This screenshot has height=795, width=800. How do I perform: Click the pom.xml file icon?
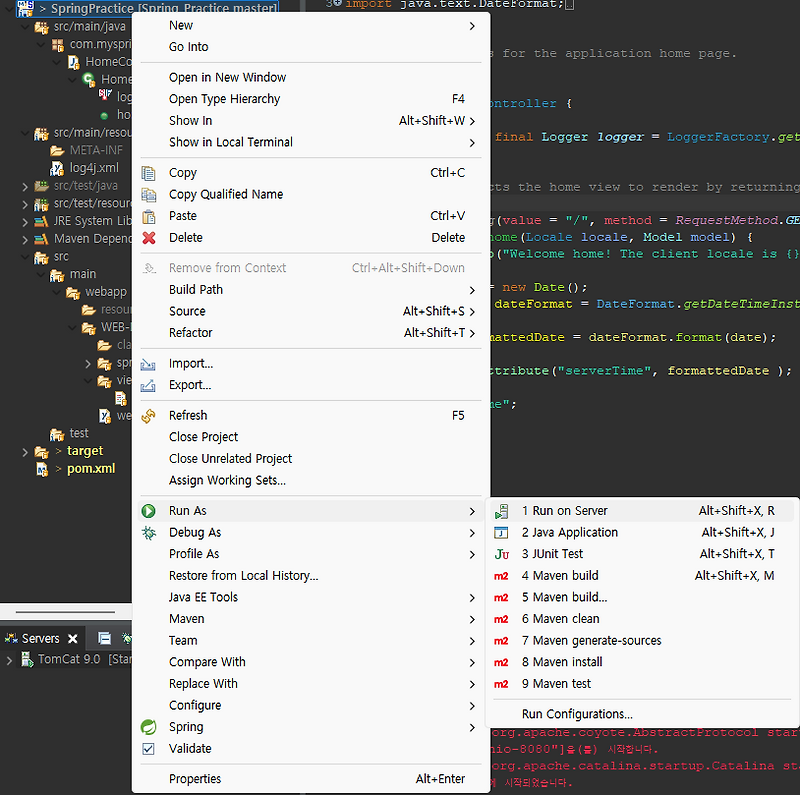42,469
